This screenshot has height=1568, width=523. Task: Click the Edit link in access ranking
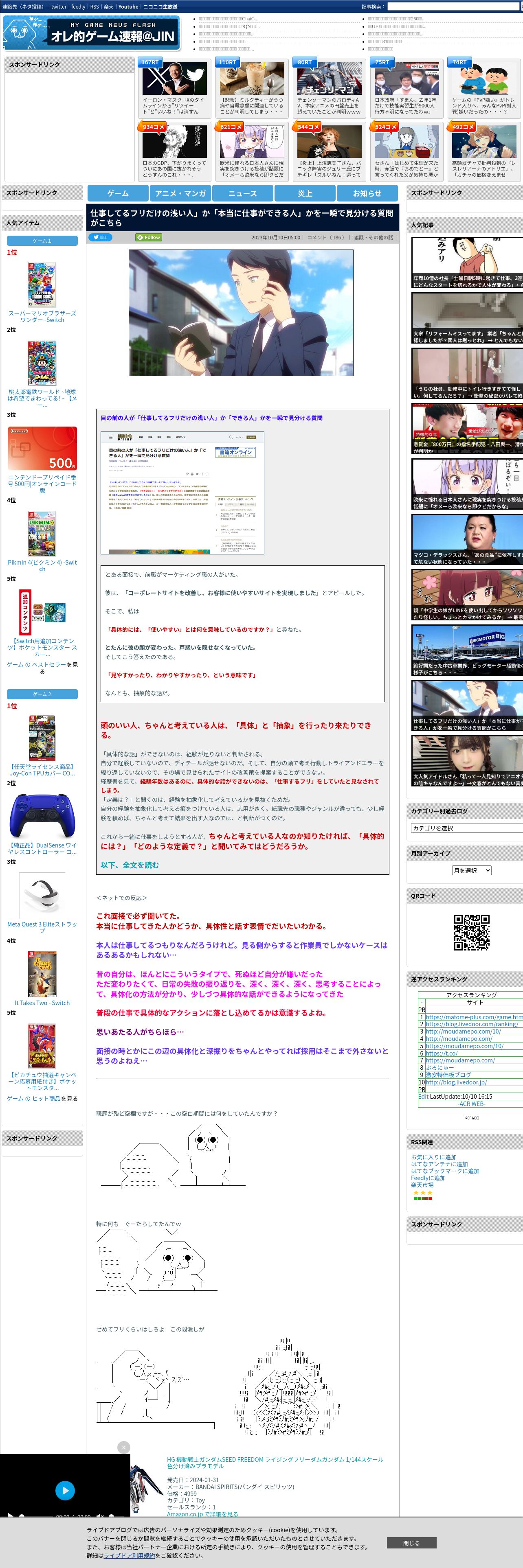(x=423, y=1096)
